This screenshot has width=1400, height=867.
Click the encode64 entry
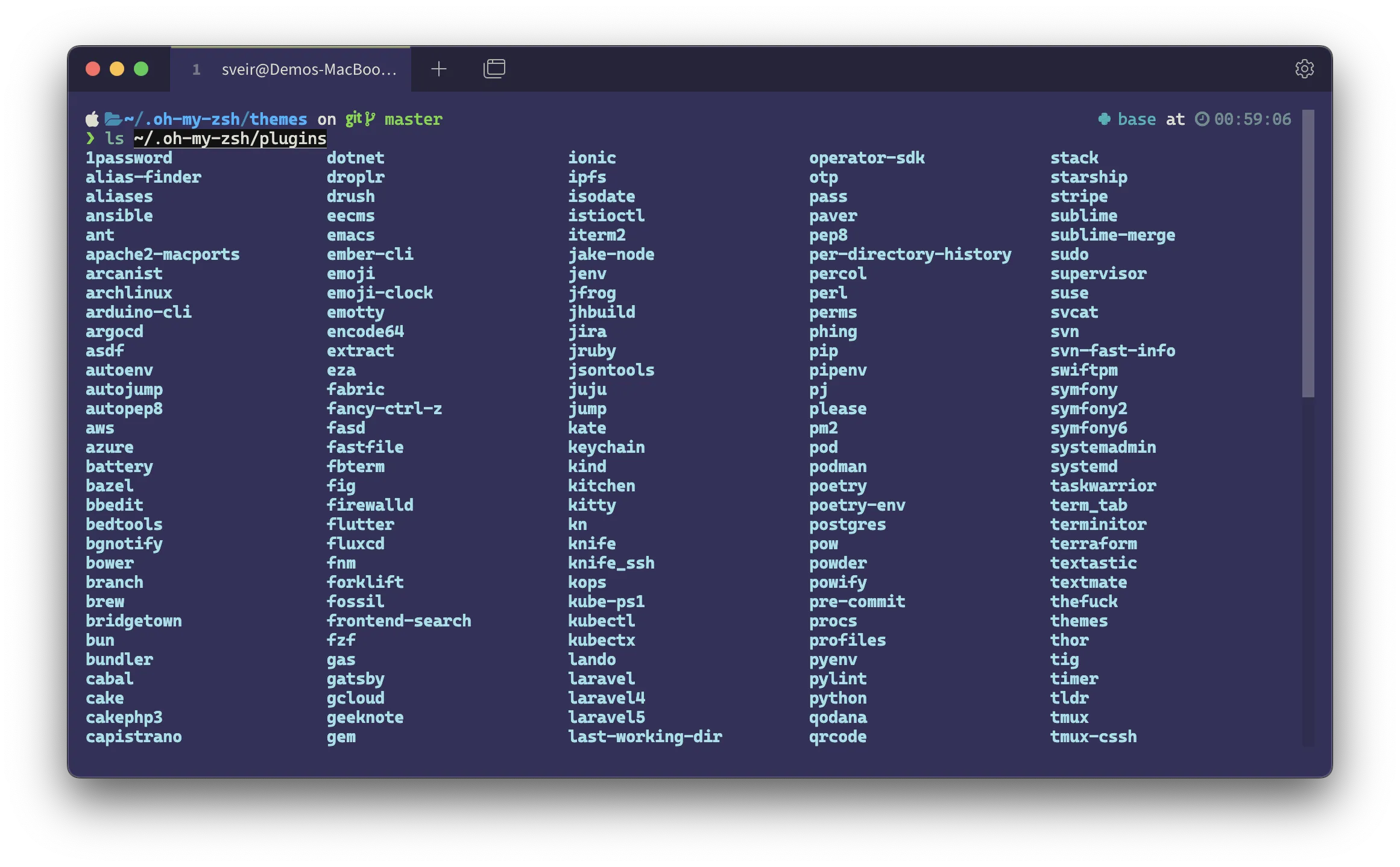(x=365, y=331)
